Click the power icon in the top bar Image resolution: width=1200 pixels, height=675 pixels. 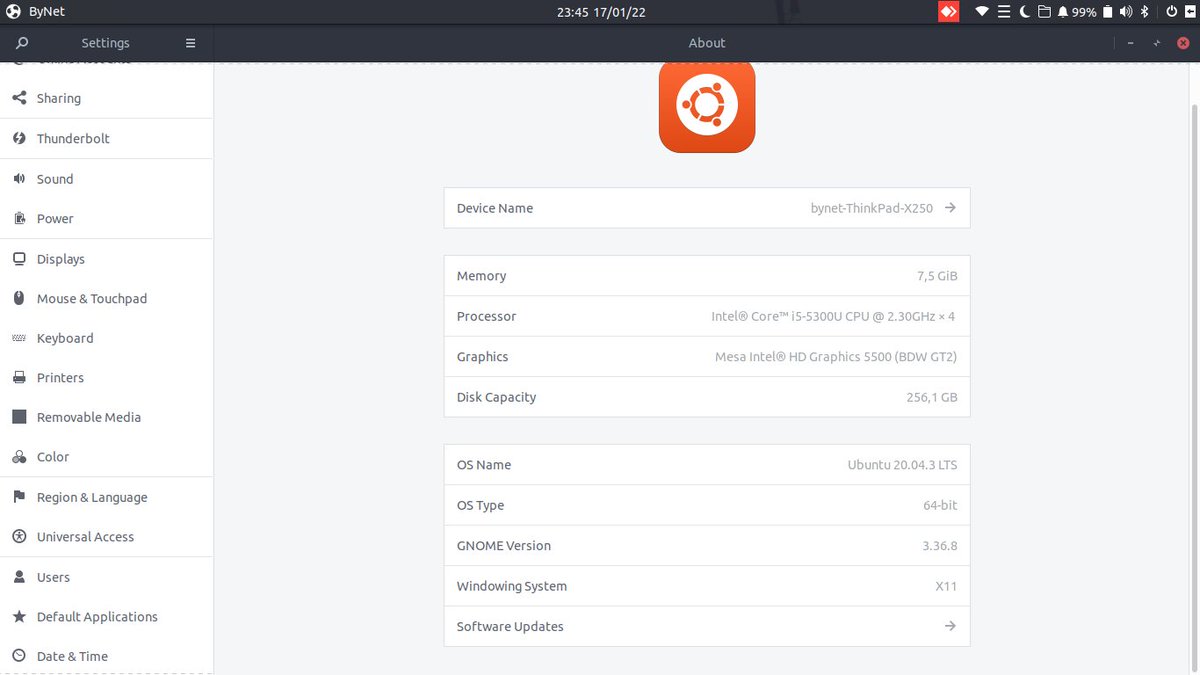click(1171, 12)
